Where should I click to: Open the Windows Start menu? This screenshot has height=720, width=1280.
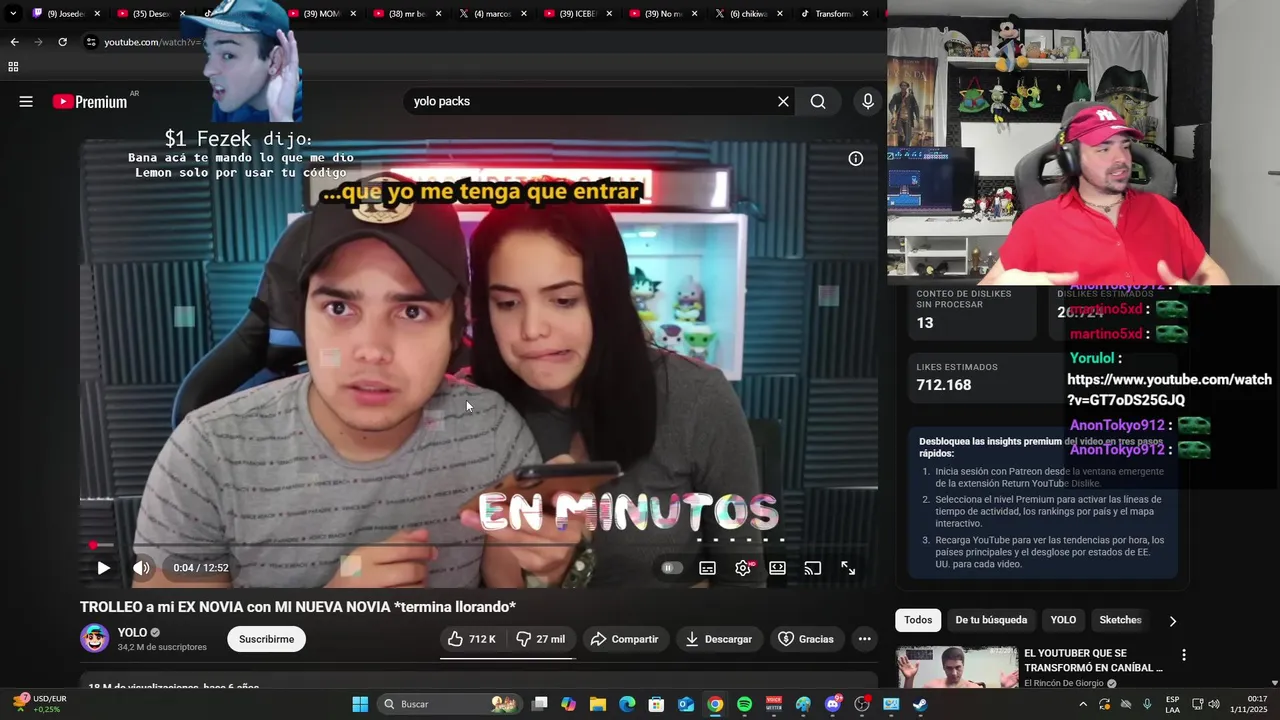point(360,704)
